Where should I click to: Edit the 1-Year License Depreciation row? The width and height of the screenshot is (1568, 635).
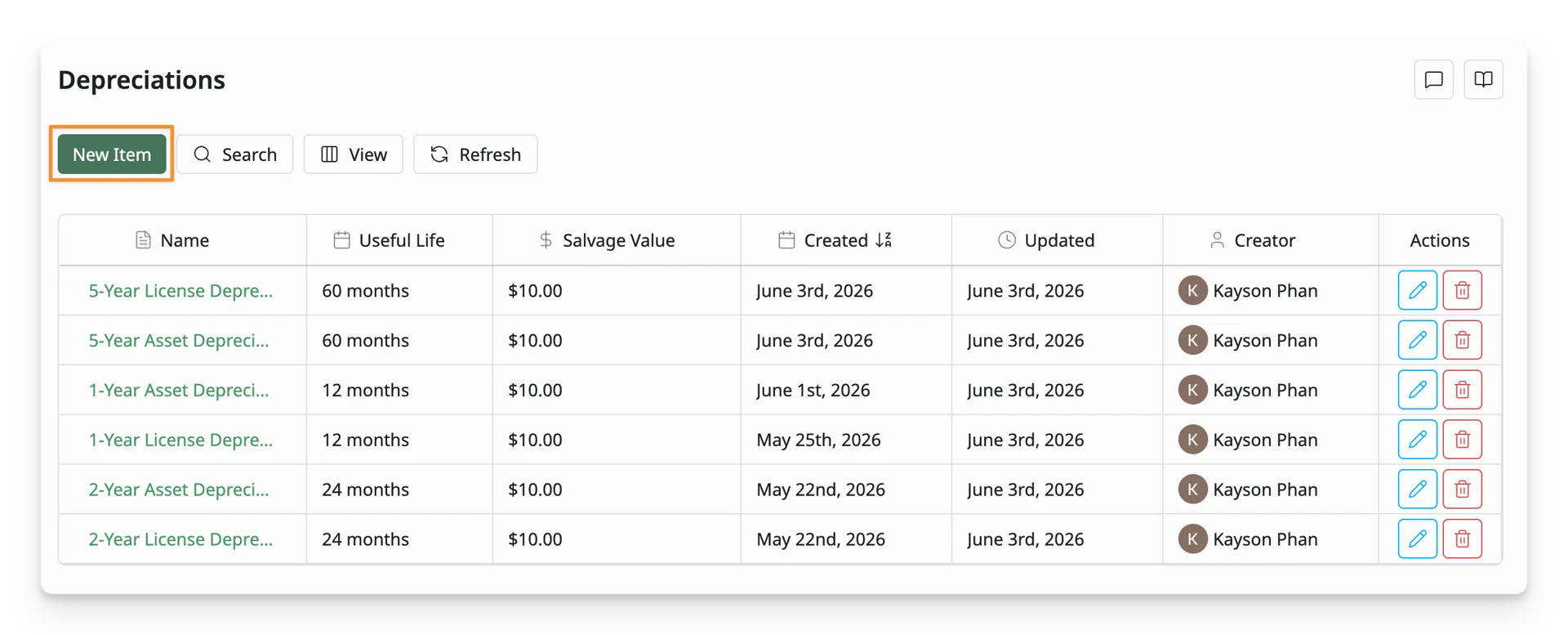click(x=1418, y=440)
